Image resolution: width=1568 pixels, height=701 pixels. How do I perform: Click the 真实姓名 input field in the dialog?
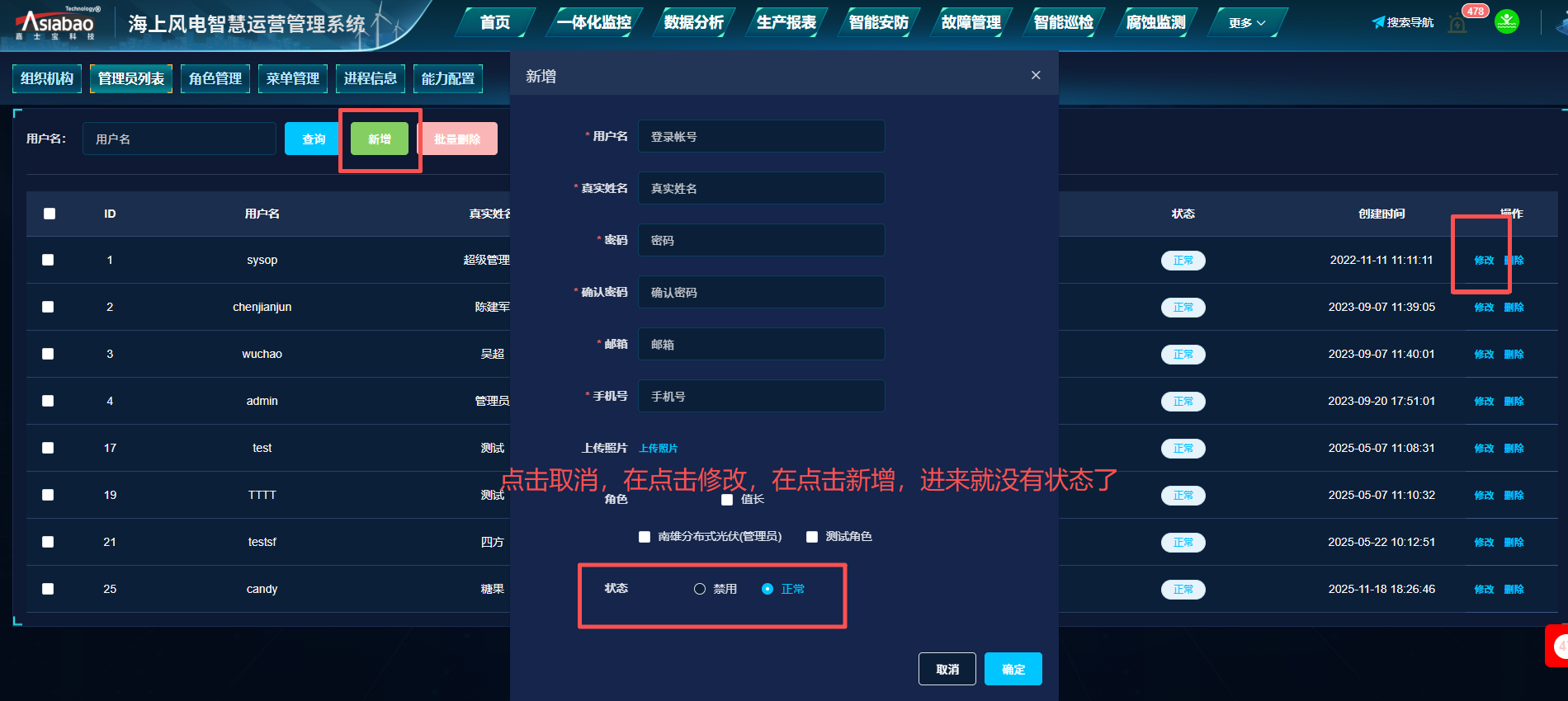tap(761, 188)
